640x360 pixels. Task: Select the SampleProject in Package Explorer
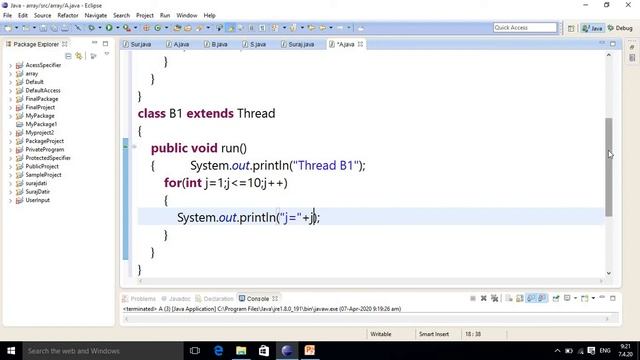[x=43, y=175]
